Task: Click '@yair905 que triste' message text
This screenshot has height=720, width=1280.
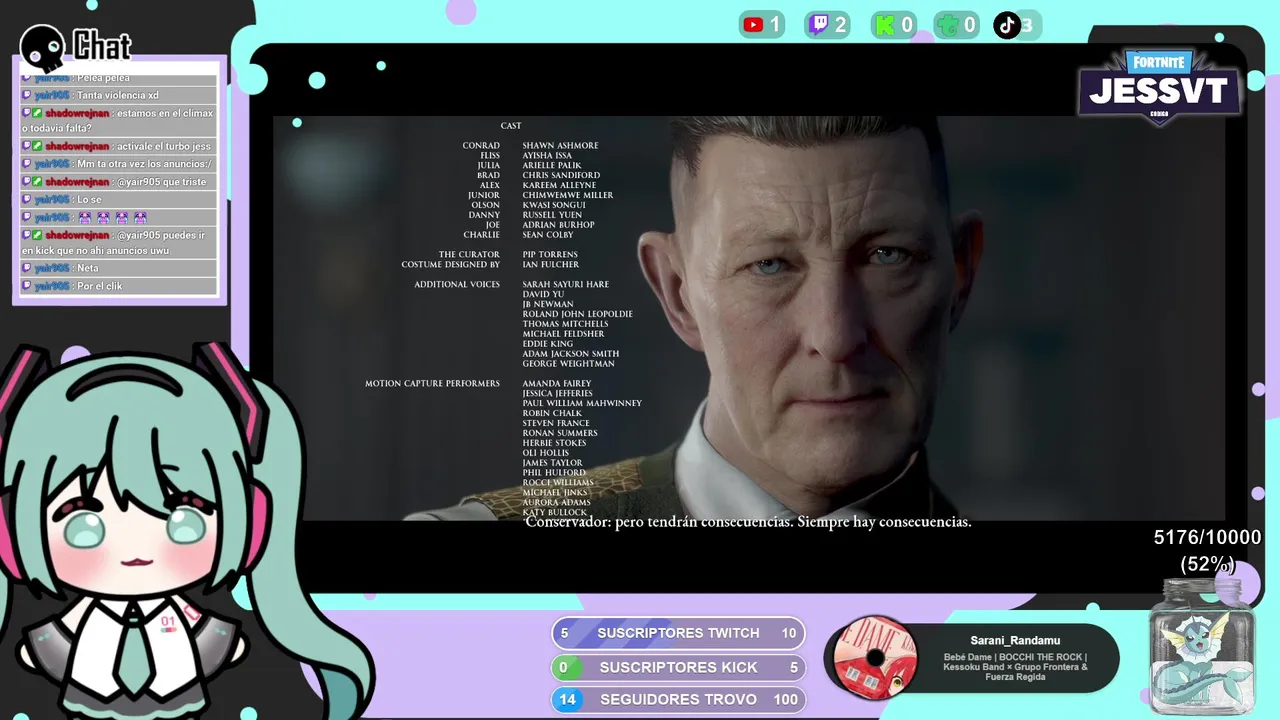Action: tap(162, 182)
